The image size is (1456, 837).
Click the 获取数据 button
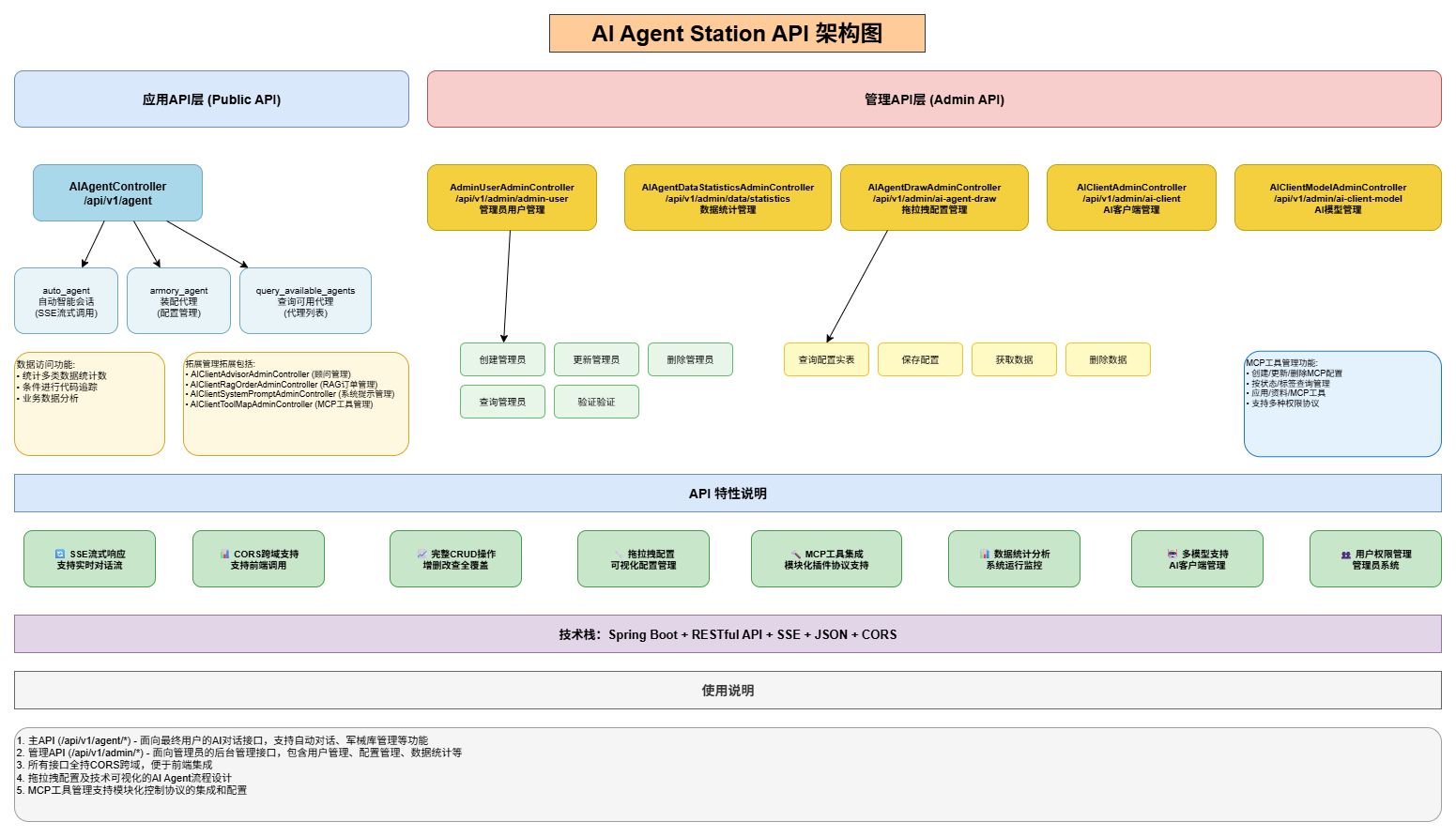1014,359
